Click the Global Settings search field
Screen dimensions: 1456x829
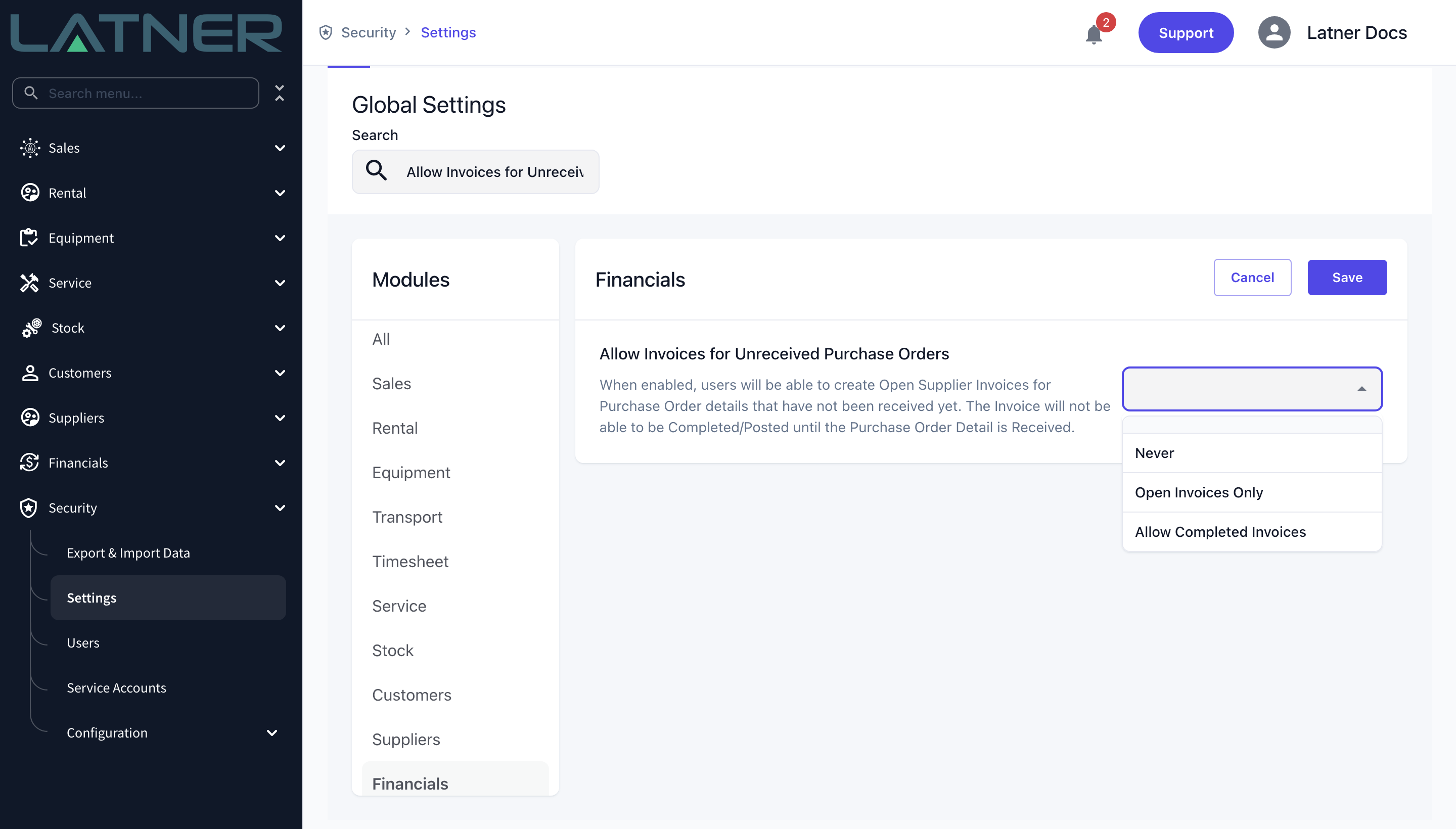[x=475, y=172]
